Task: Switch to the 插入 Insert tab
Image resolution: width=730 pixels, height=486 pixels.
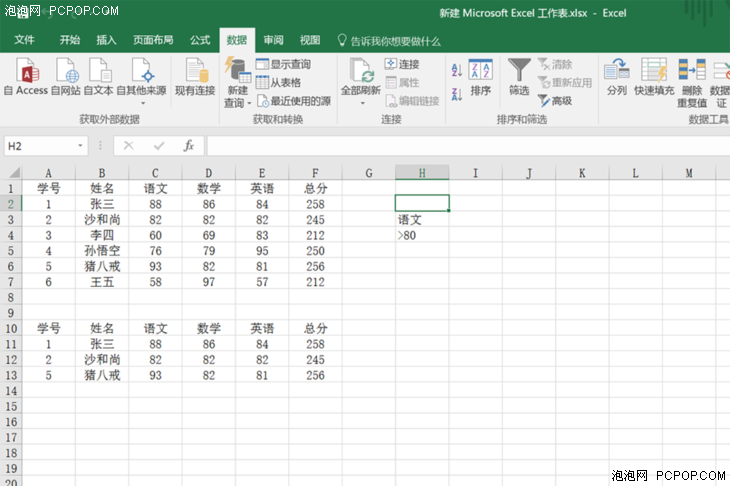Action: coord(106,40)
